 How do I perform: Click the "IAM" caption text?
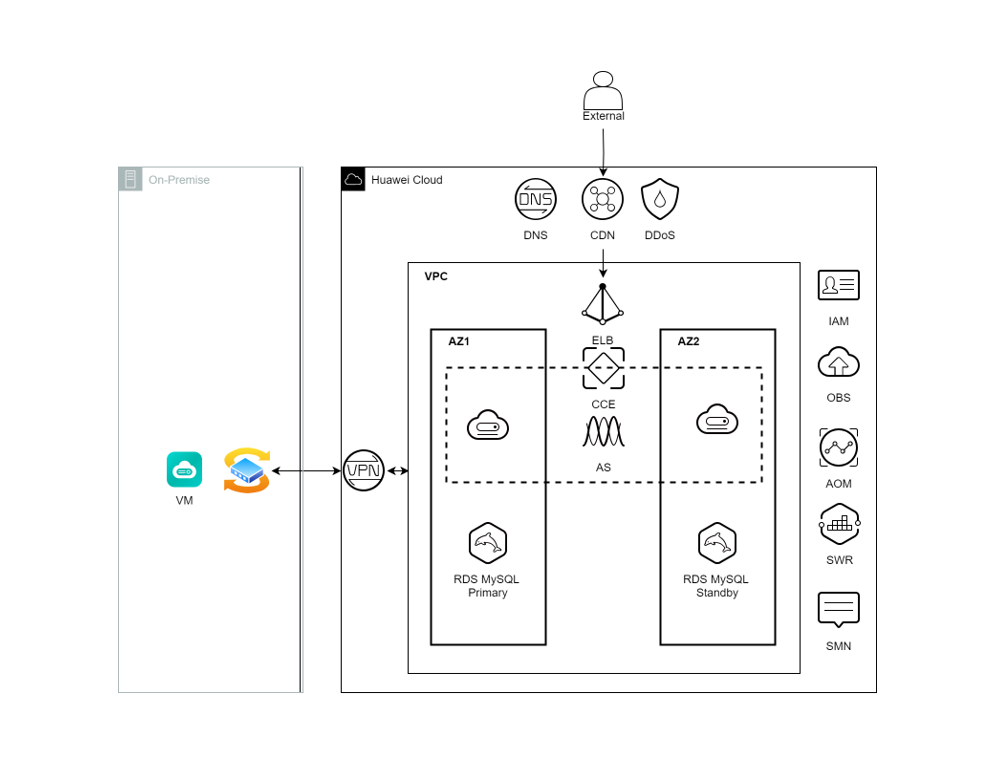(838, 322)
